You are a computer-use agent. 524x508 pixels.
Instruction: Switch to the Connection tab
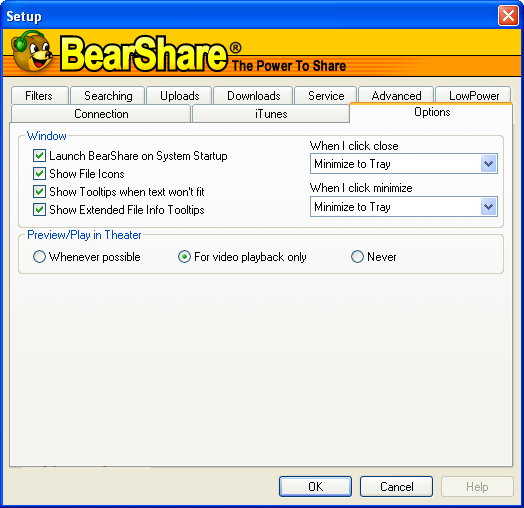[101, 114]
